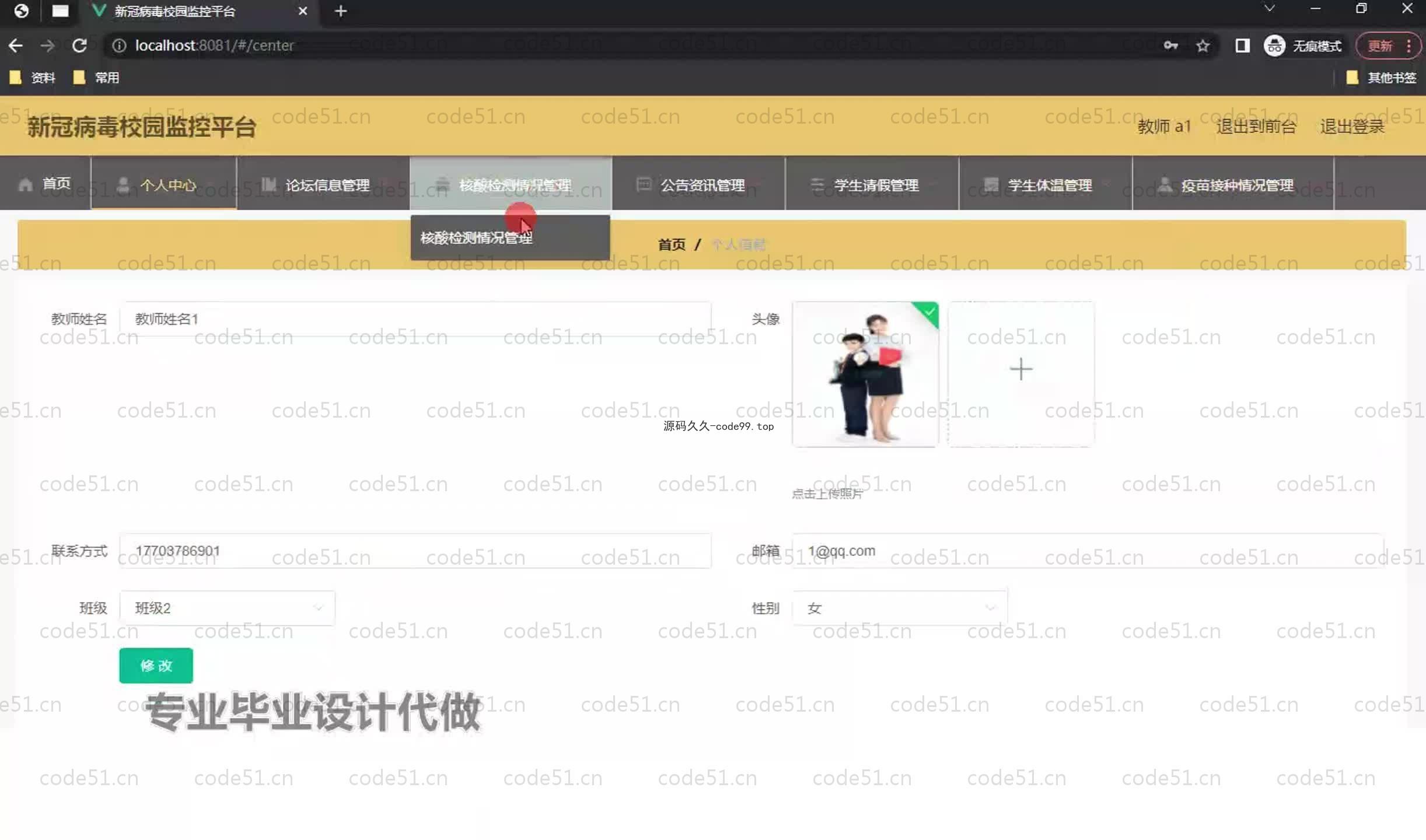The height and width of the screenshot is (840, 1426).
Task: Click the icon beside 疫苗接种情况管理
Action: tap(1165, 184)
